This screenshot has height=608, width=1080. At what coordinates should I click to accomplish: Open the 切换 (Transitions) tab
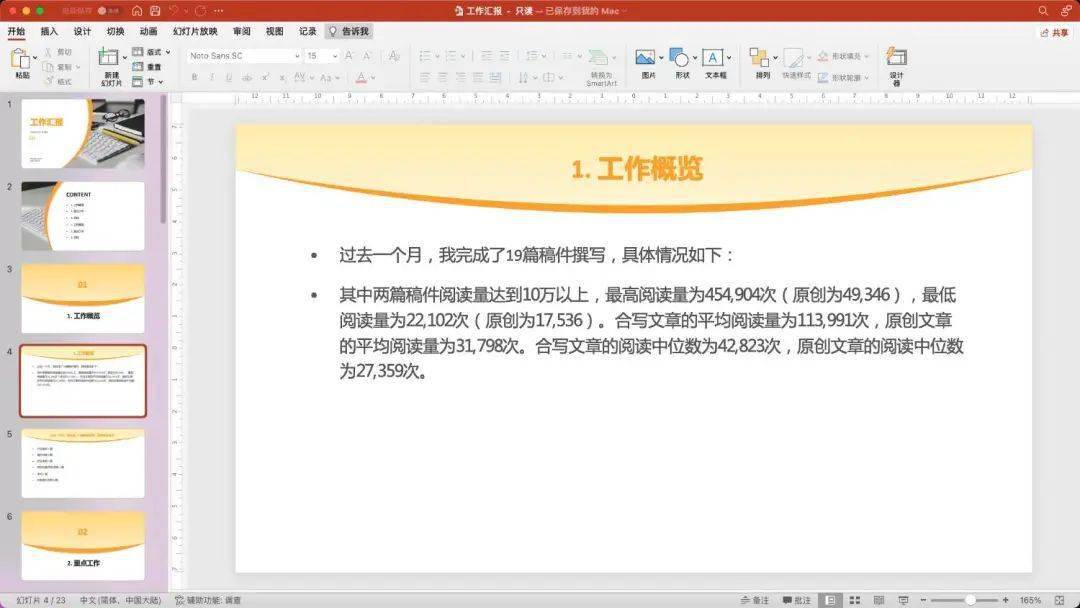(x=116, y=32)
